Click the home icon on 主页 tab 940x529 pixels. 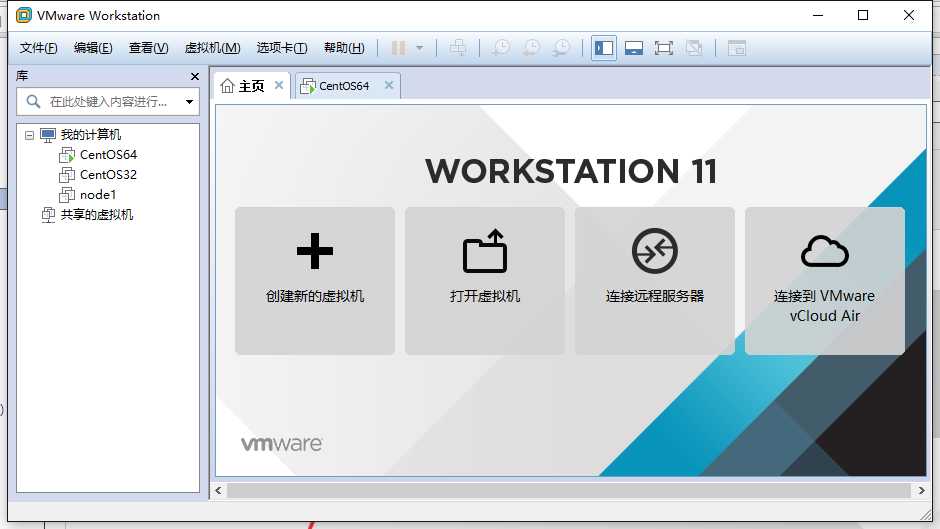(x=227, y=86)
